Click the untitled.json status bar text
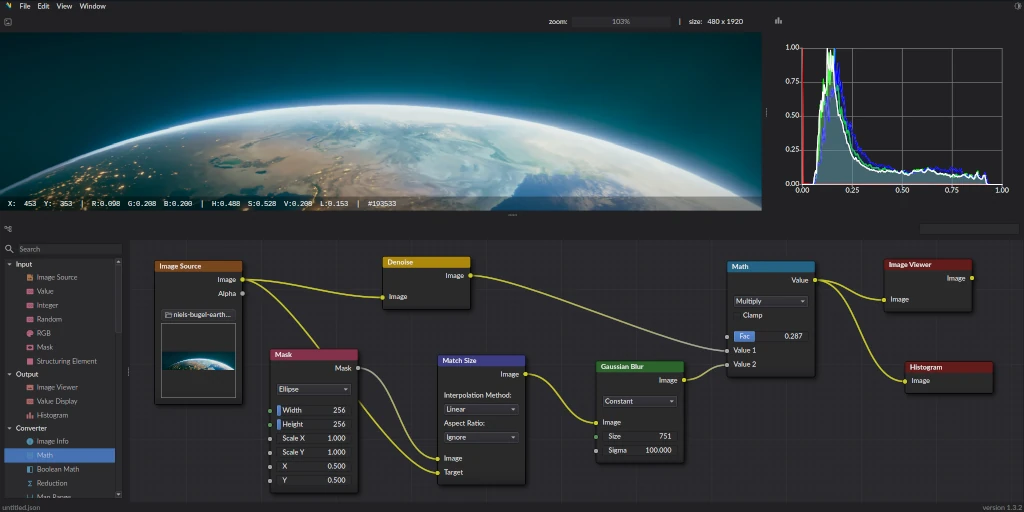Screen dimensions: 1024x512 coord(21,507)
